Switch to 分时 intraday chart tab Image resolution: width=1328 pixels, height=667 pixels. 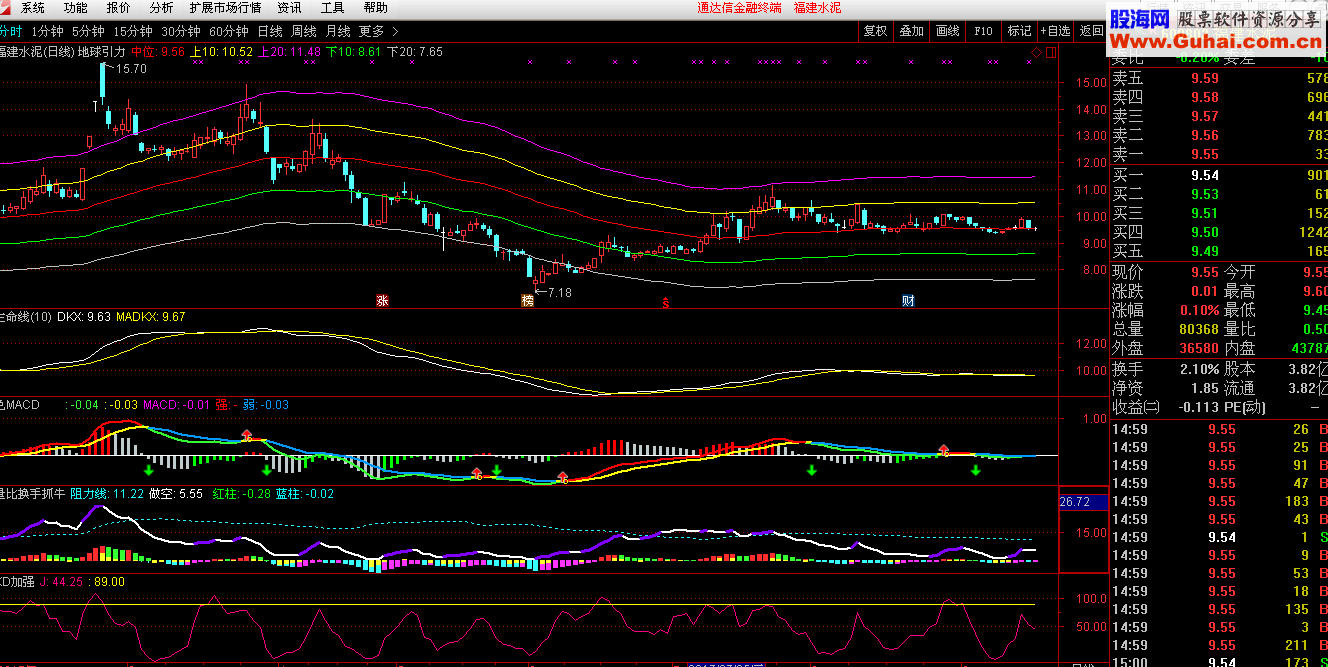coord(10,31)
